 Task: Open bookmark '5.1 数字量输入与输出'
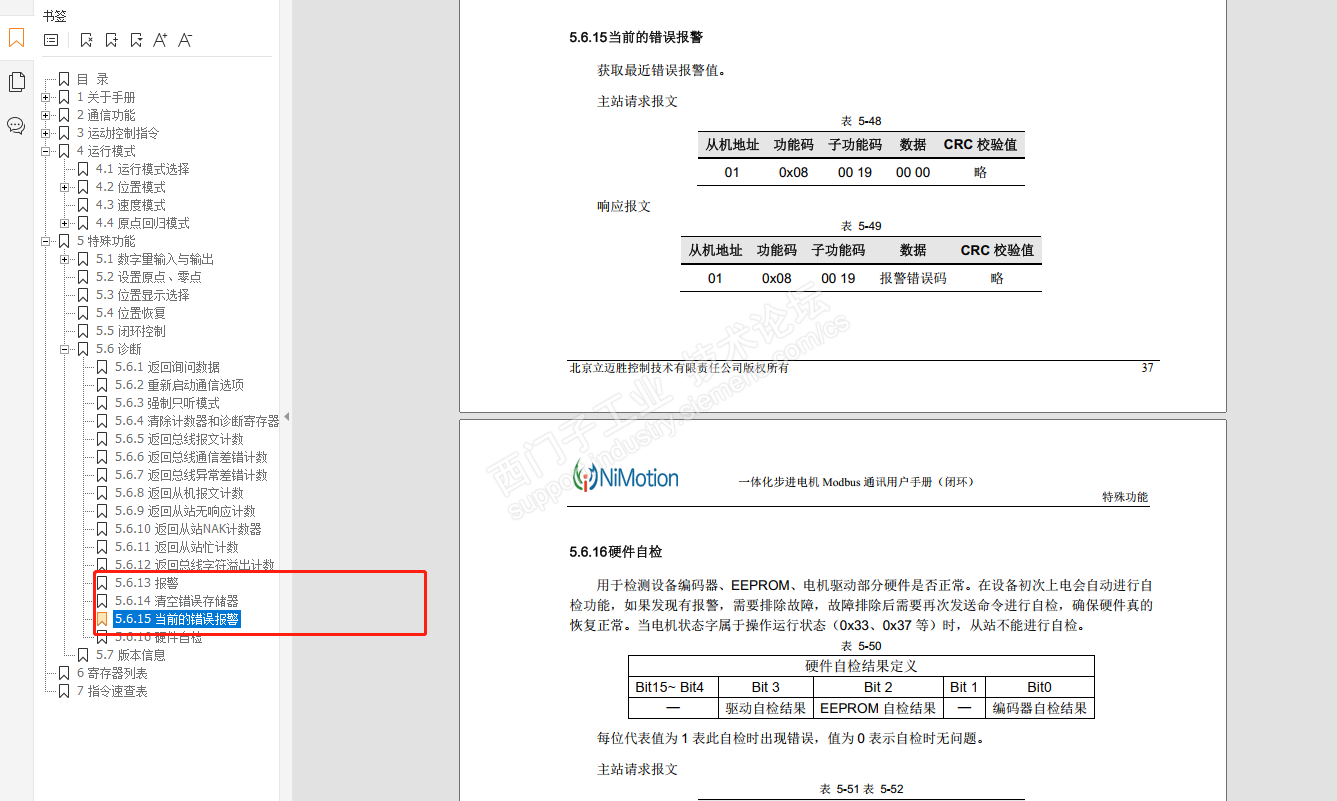tap(155, 259)
